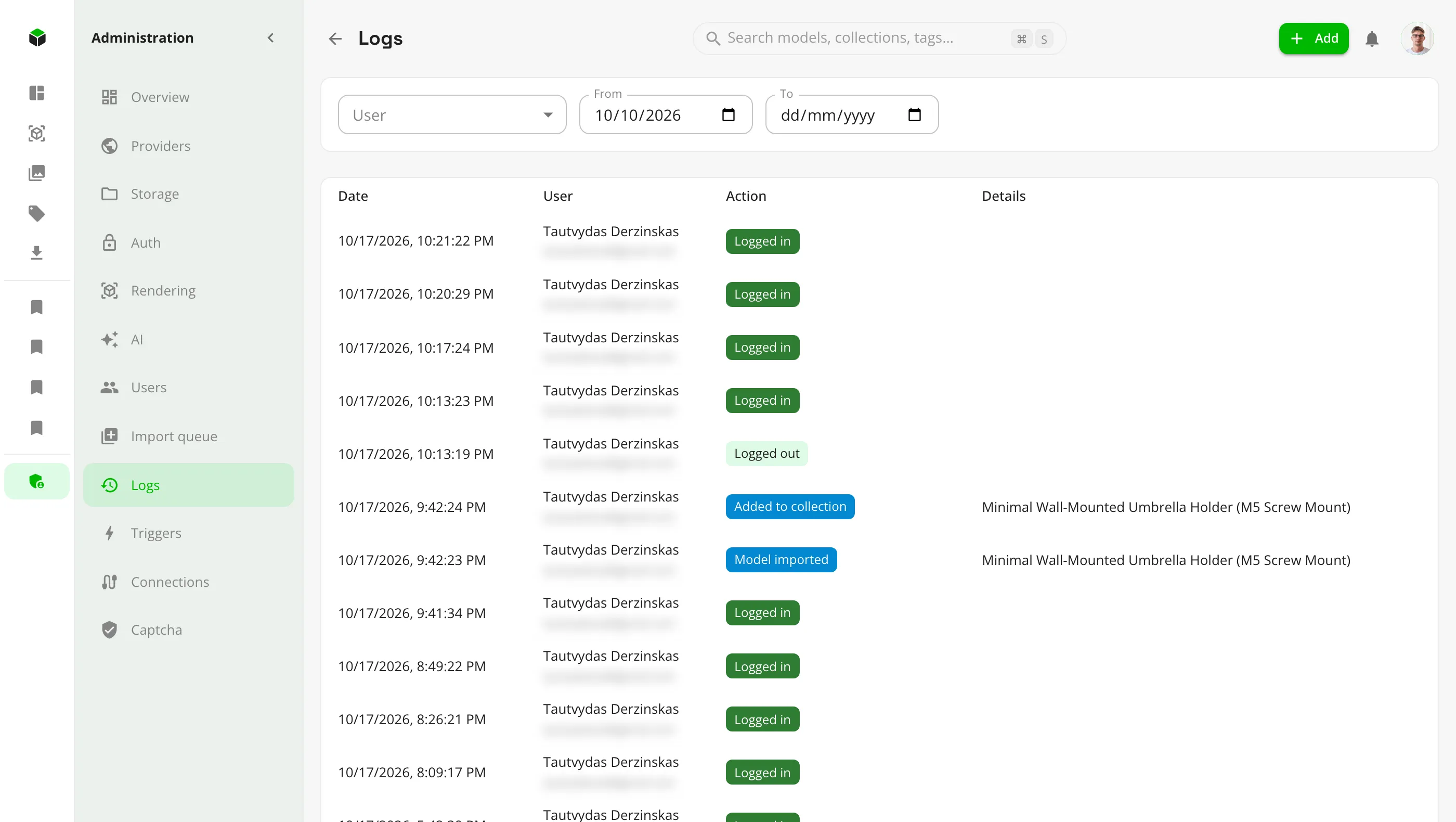Open Captcha settings
Screen dimensions: 1456x822
189,630
